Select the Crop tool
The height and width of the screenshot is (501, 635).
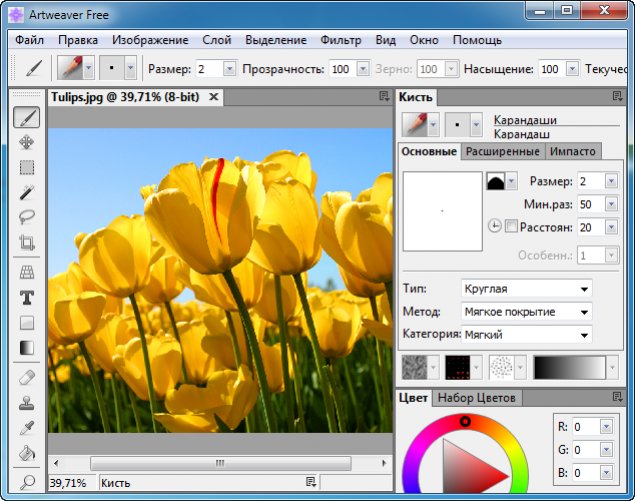coord(27,242)
